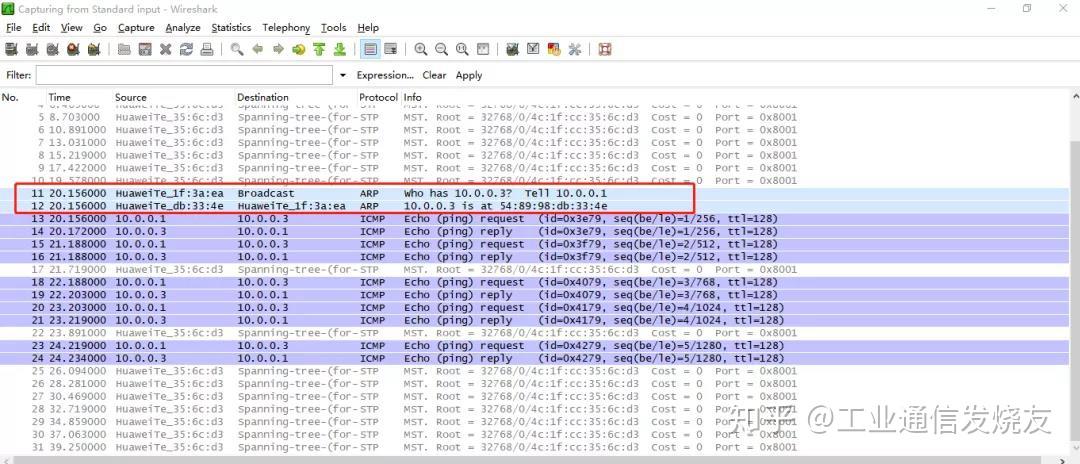Clear the display filter
Image resolution: width=1080 pixels, height=464 pixels.
(435, 75)
